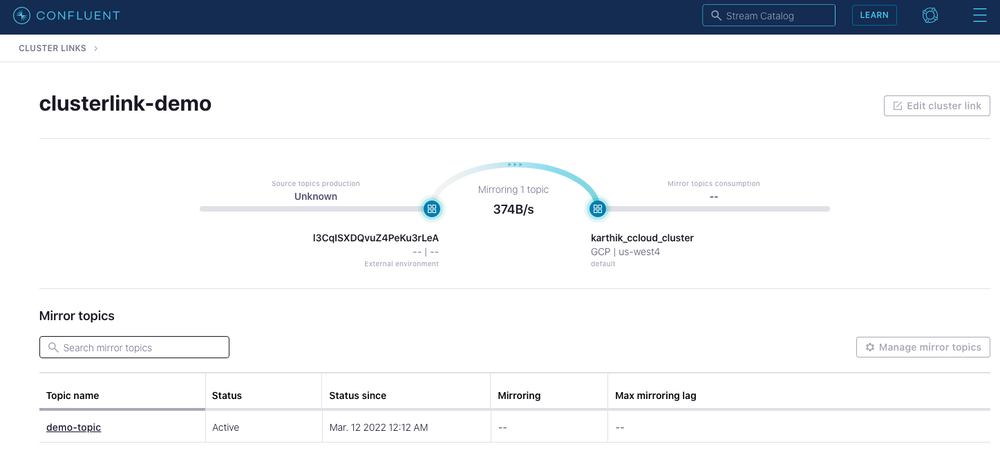The width and height of the screenshot is (1000, 464).
Task: Click the pencil icon on Edit cluster link
Action: 897,106
